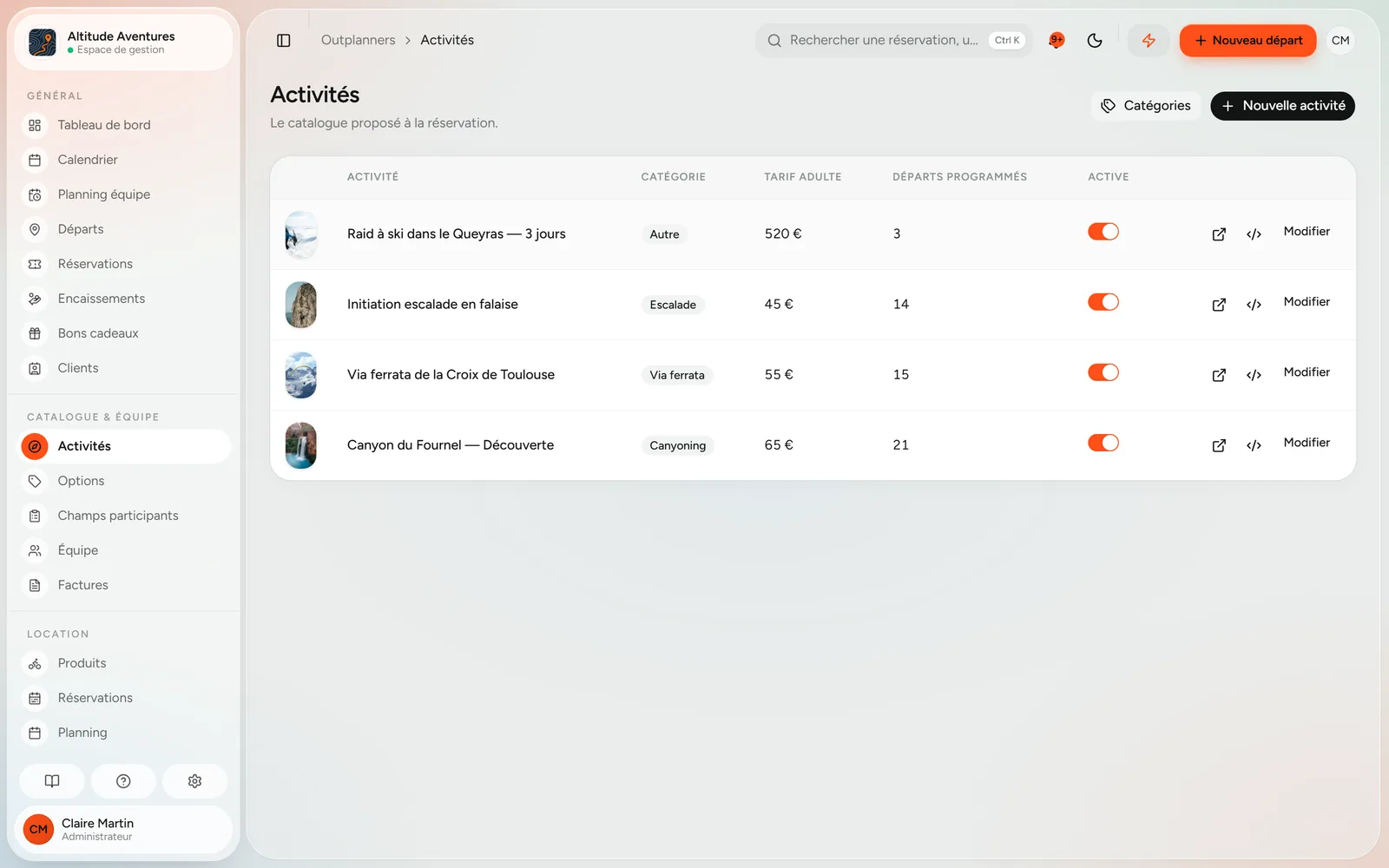
Task: Open help question mark icon in sidebar
Action: pyautogui.click(x=123, y=781)
